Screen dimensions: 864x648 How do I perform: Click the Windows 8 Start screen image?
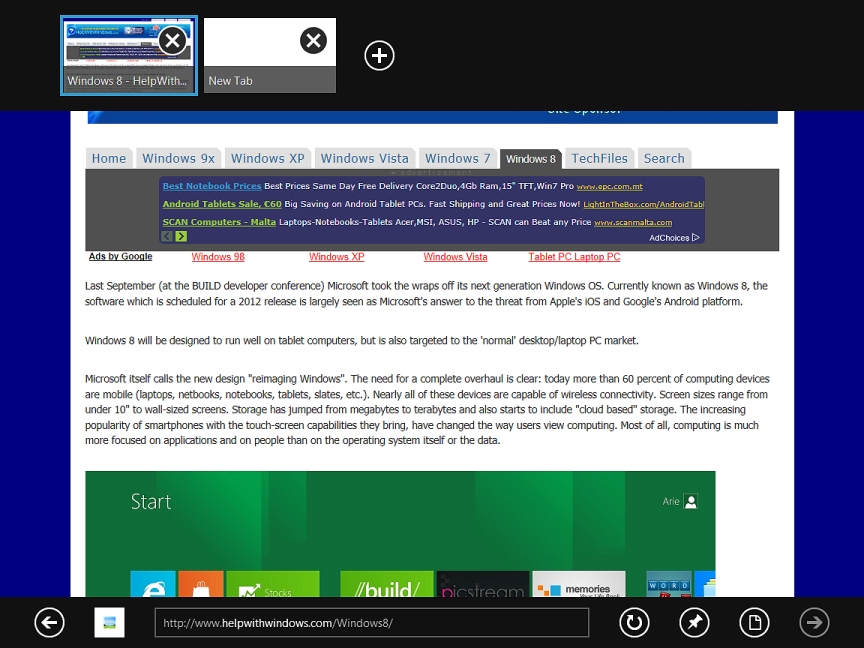(401, 534)
